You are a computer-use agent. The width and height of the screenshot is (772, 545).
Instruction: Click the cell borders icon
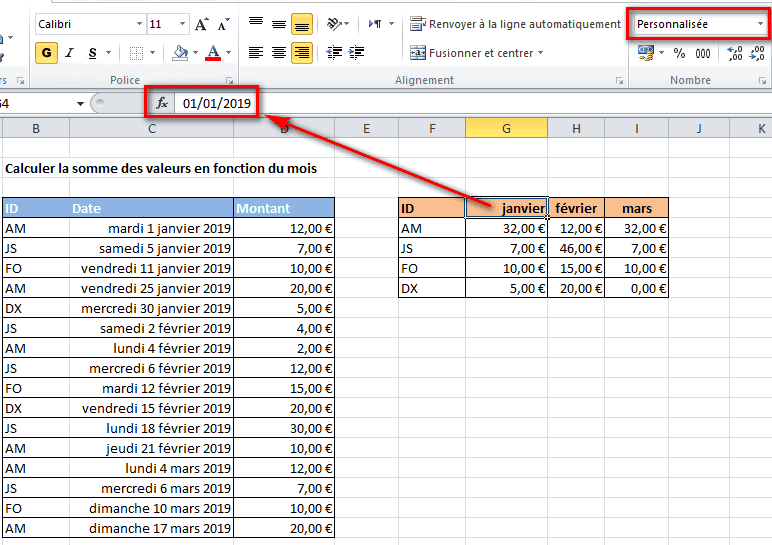click(136, 53)
